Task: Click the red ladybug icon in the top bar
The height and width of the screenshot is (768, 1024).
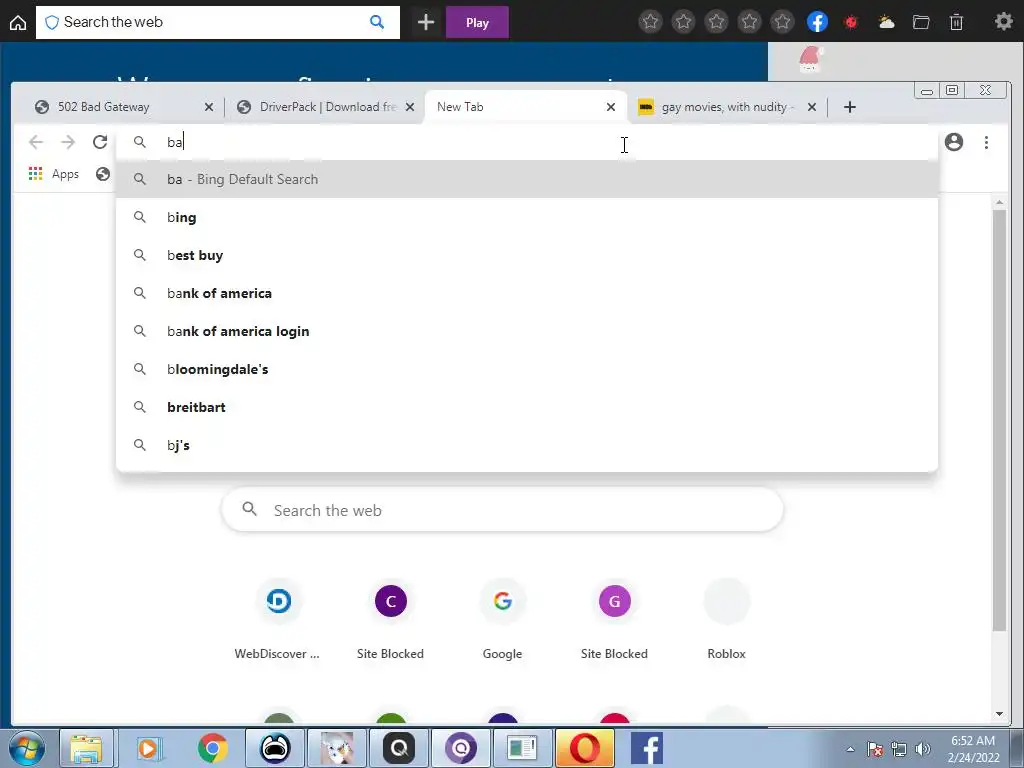Action: click(851, 22)
